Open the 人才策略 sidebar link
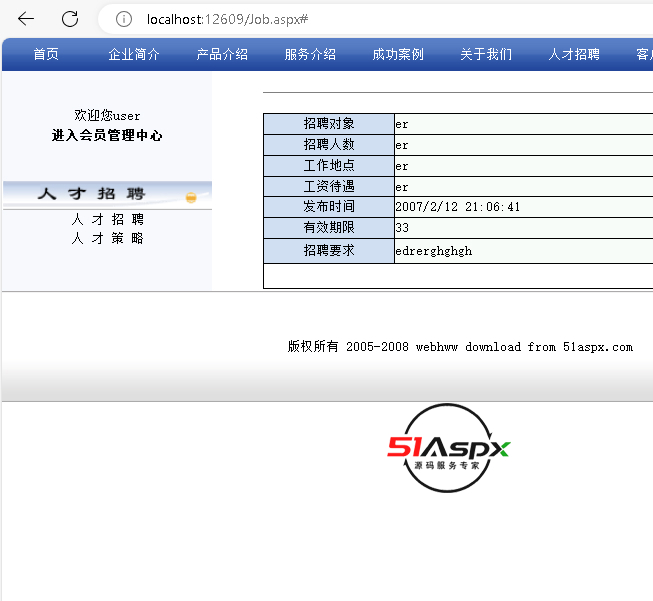This screenshot has height=601, width=653. pos(107,238)
